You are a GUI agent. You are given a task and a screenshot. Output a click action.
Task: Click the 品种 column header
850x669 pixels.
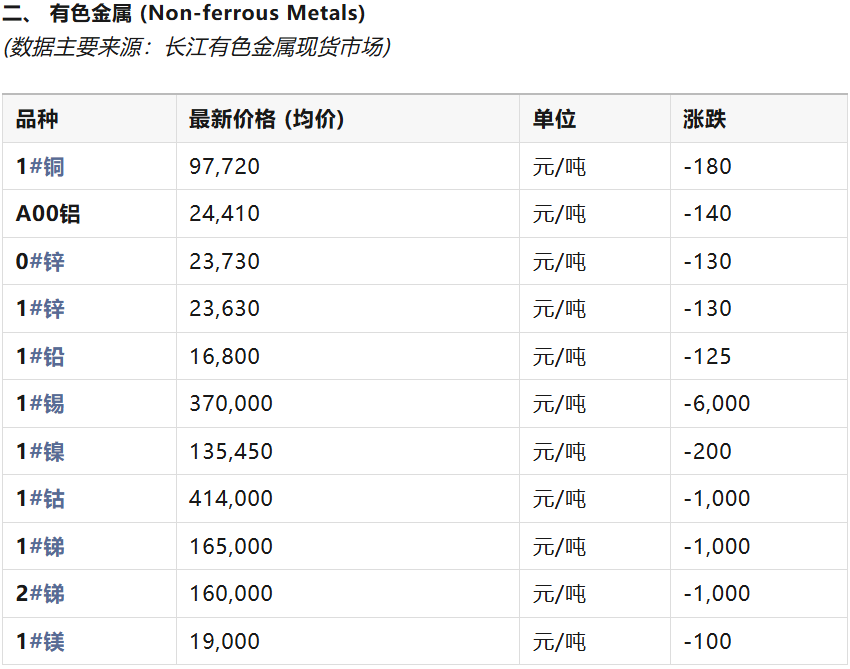point(37,119)
